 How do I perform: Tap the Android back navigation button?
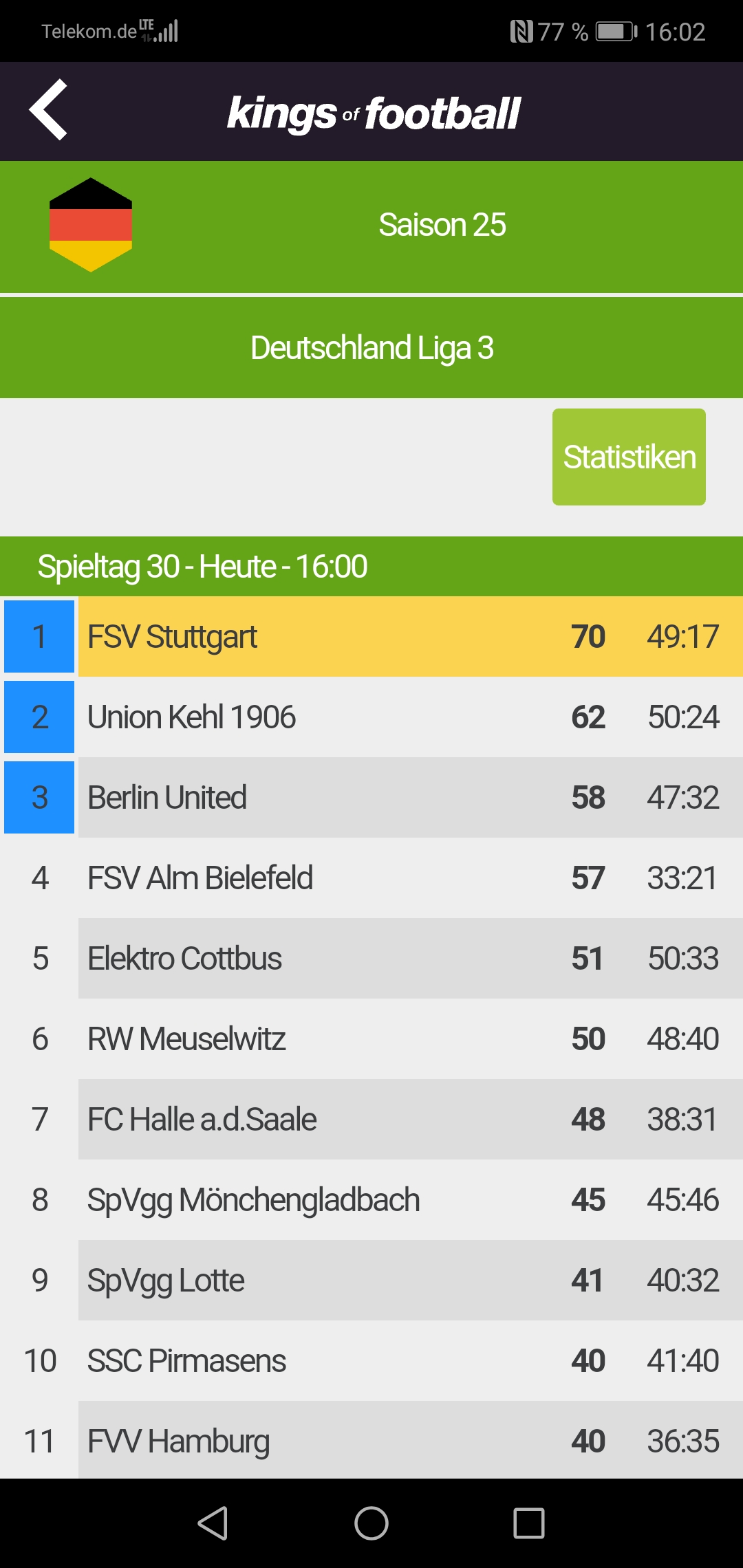coord(213,1523)
